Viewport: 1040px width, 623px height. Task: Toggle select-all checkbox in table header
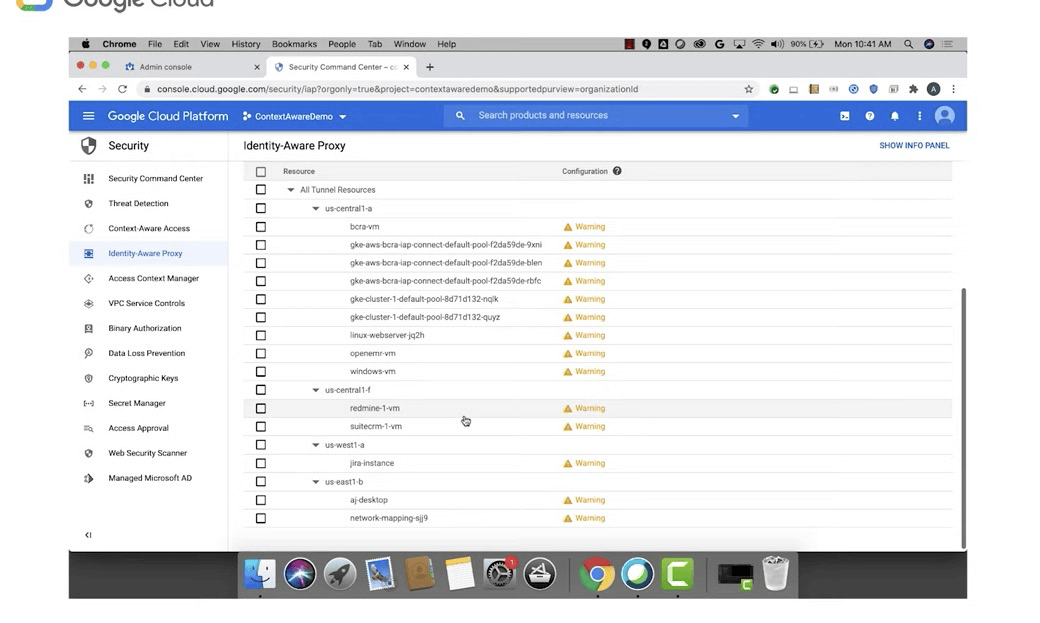click(x=261, y=172)
